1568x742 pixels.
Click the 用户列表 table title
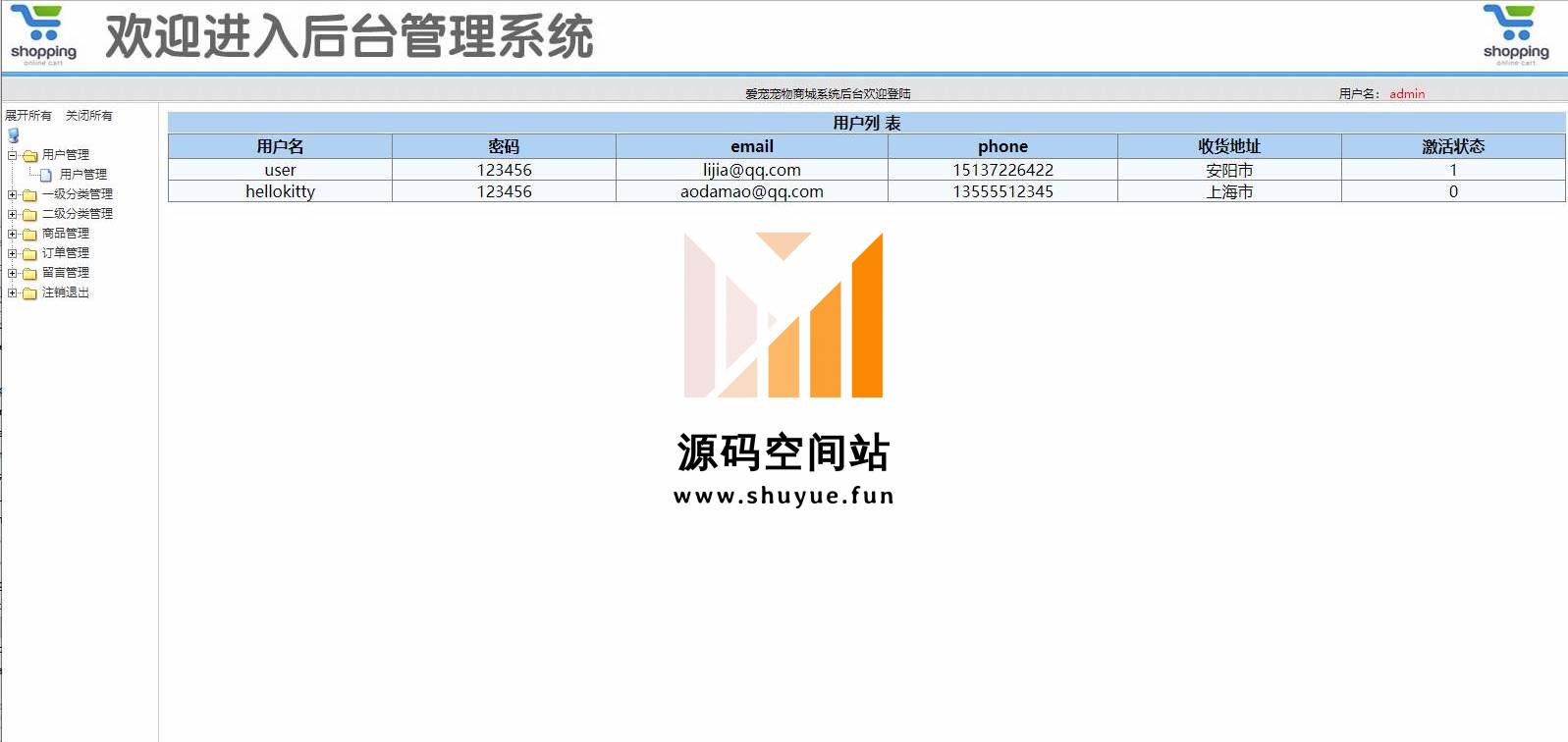867,123
